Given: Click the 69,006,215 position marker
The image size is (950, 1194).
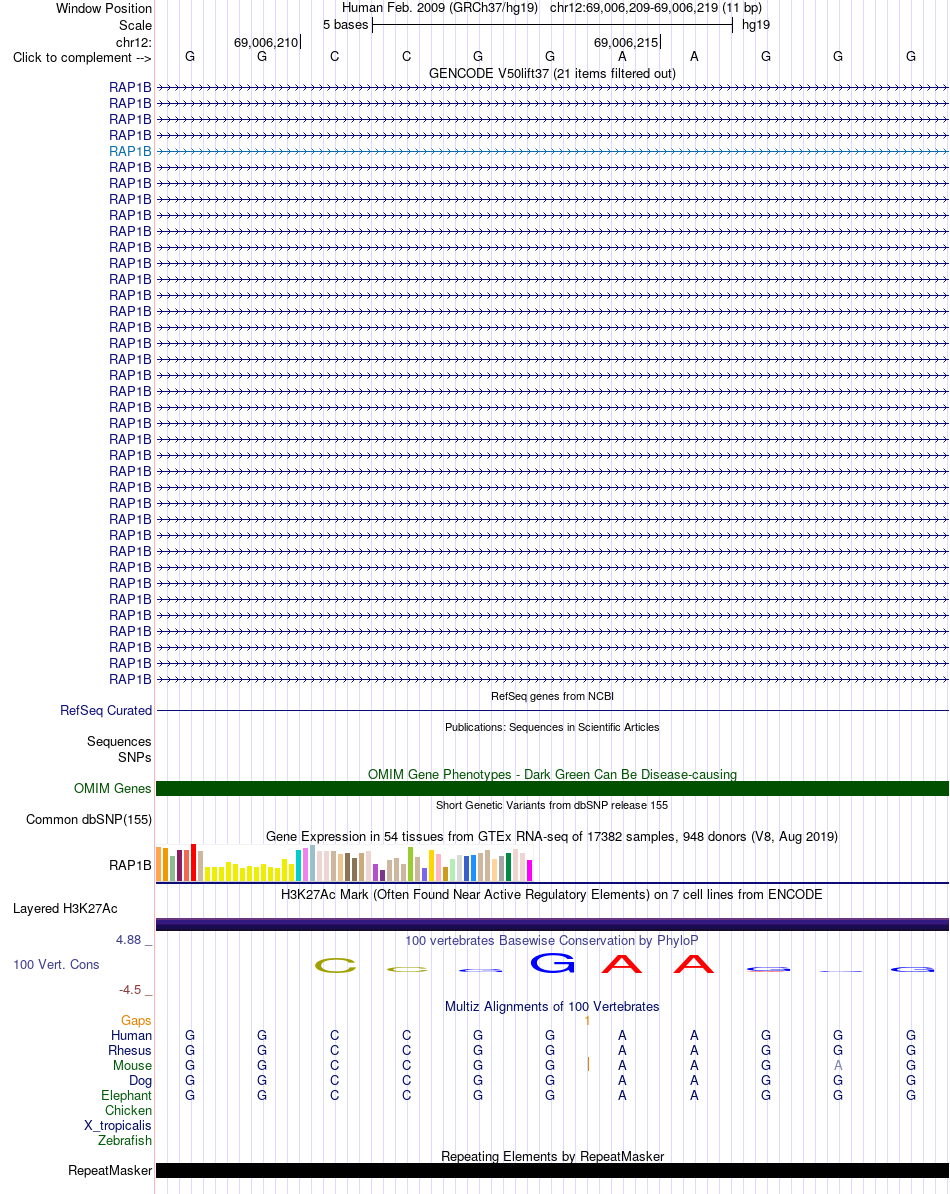Looking at the screenshot, I should pos(626,43).
